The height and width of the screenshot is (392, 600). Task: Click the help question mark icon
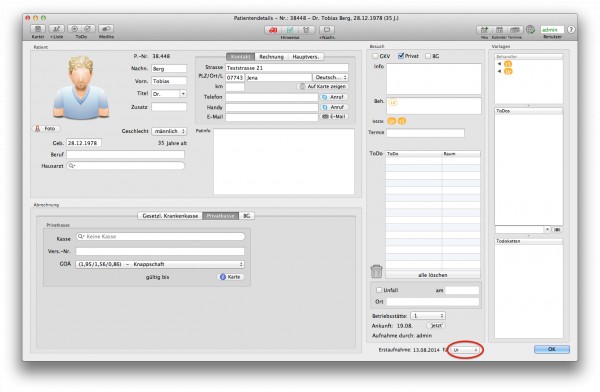571,29
